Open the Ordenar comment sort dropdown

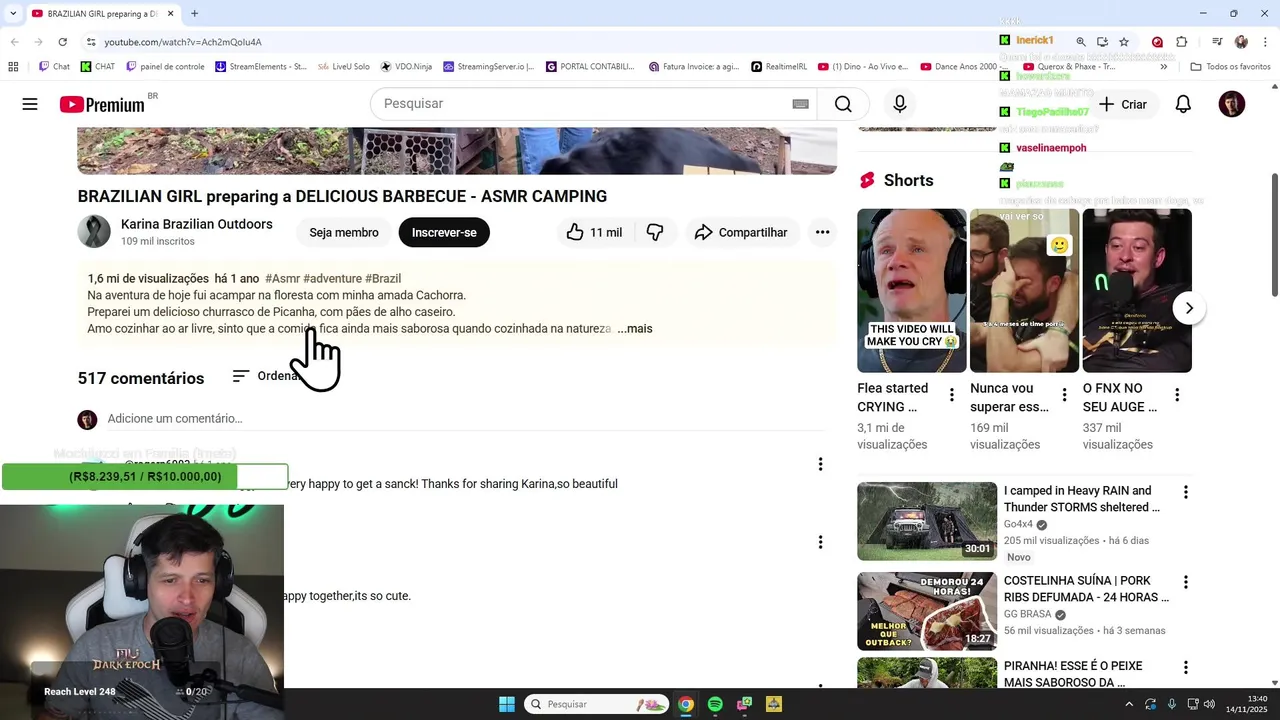click(266, 376)
